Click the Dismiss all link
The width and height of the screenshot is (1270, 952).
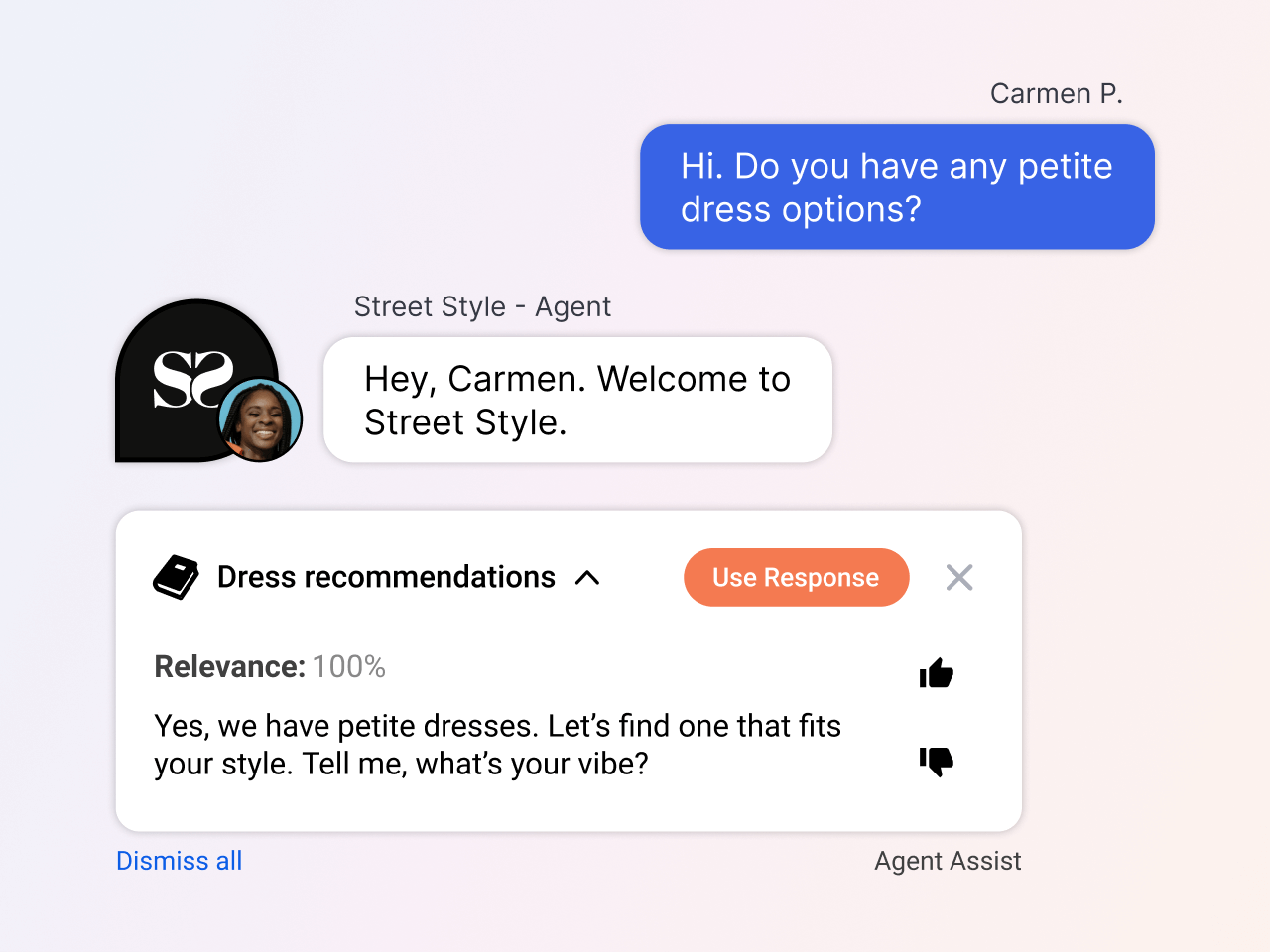pos(180,861)
